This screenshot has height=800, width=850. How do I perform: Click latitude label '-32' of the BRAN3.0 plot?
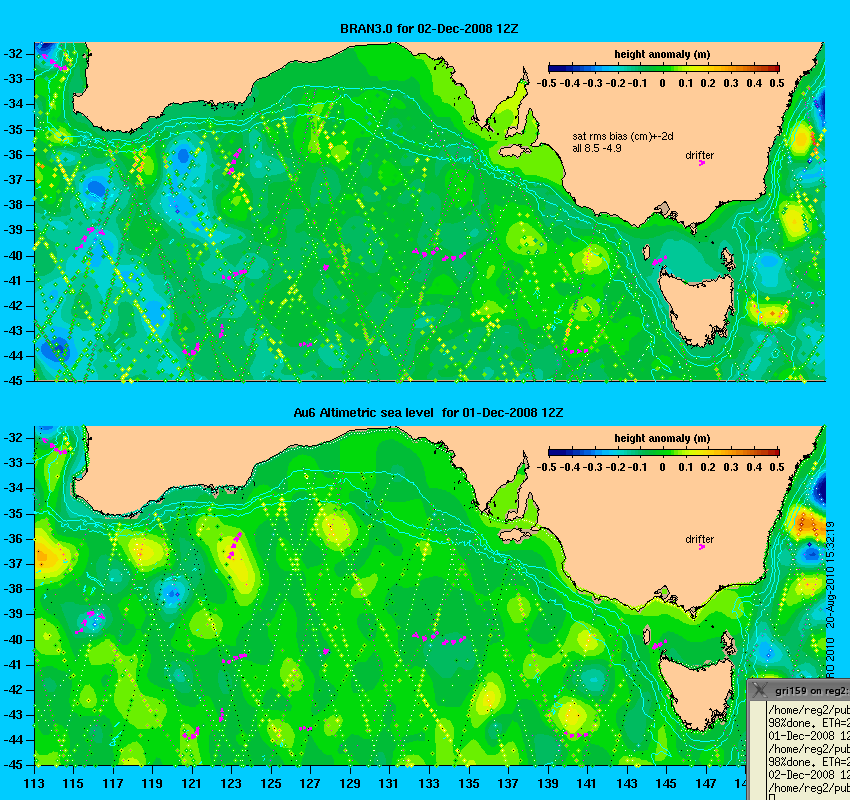(13, 54)
